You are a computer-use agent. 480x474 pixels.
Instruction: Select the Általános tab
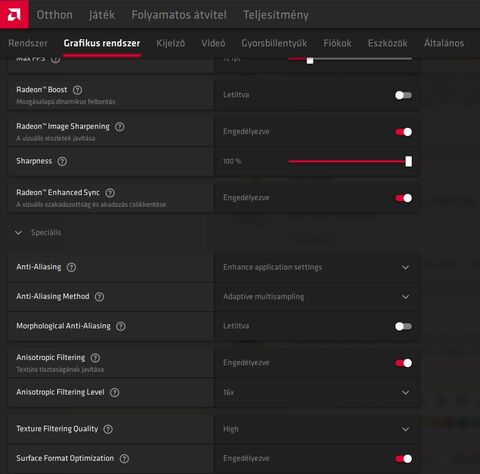coord(444,43)
